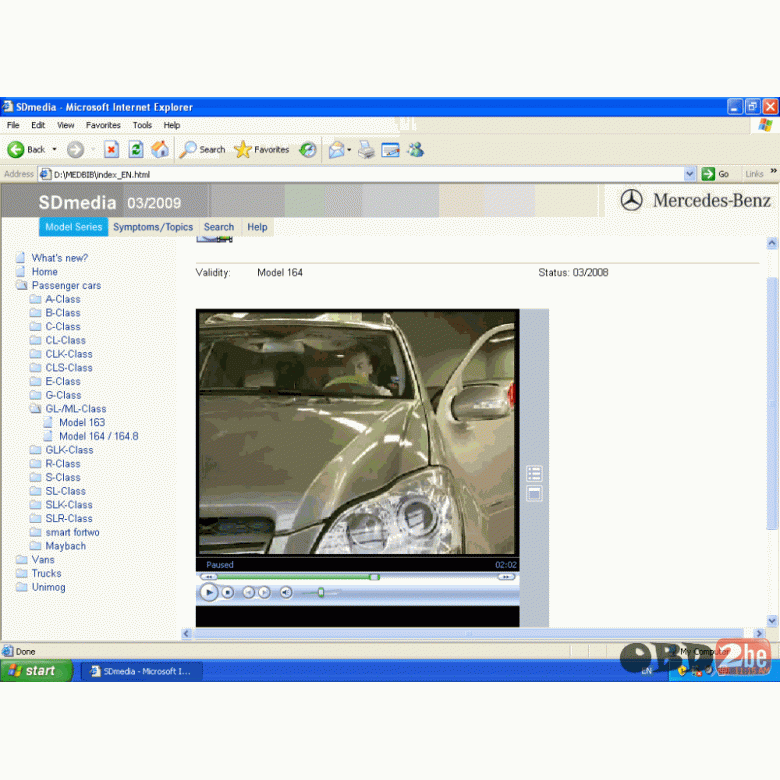Open the Edit menu
This screenshot has height=780, width=780.
point(38,125)
